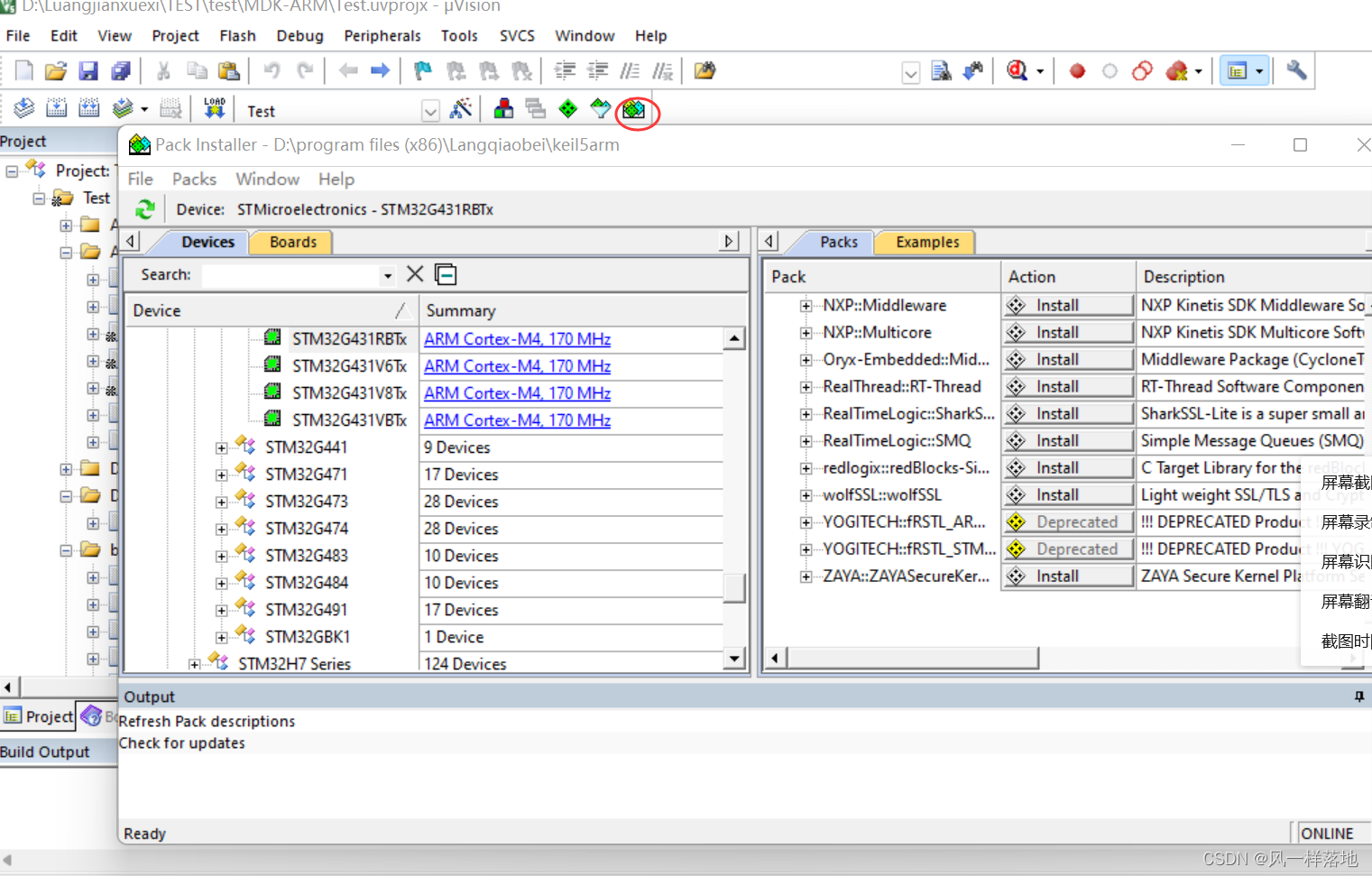The width and height of the screenshot is (1372, 876).
Task: Navigate forward with the blue right arrow
Action: click(x=380, y=70)
